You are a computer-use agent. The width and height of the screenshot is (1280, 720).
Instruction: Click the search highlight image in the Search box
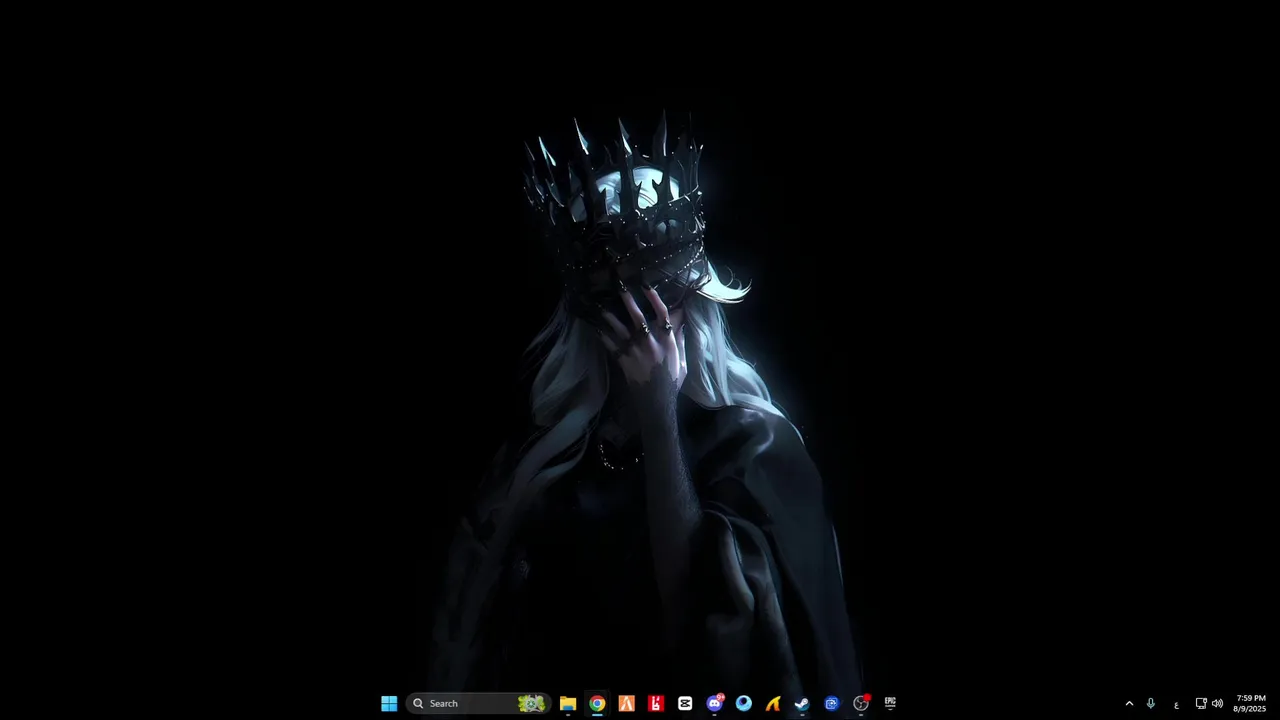click(x=532, y=703)
